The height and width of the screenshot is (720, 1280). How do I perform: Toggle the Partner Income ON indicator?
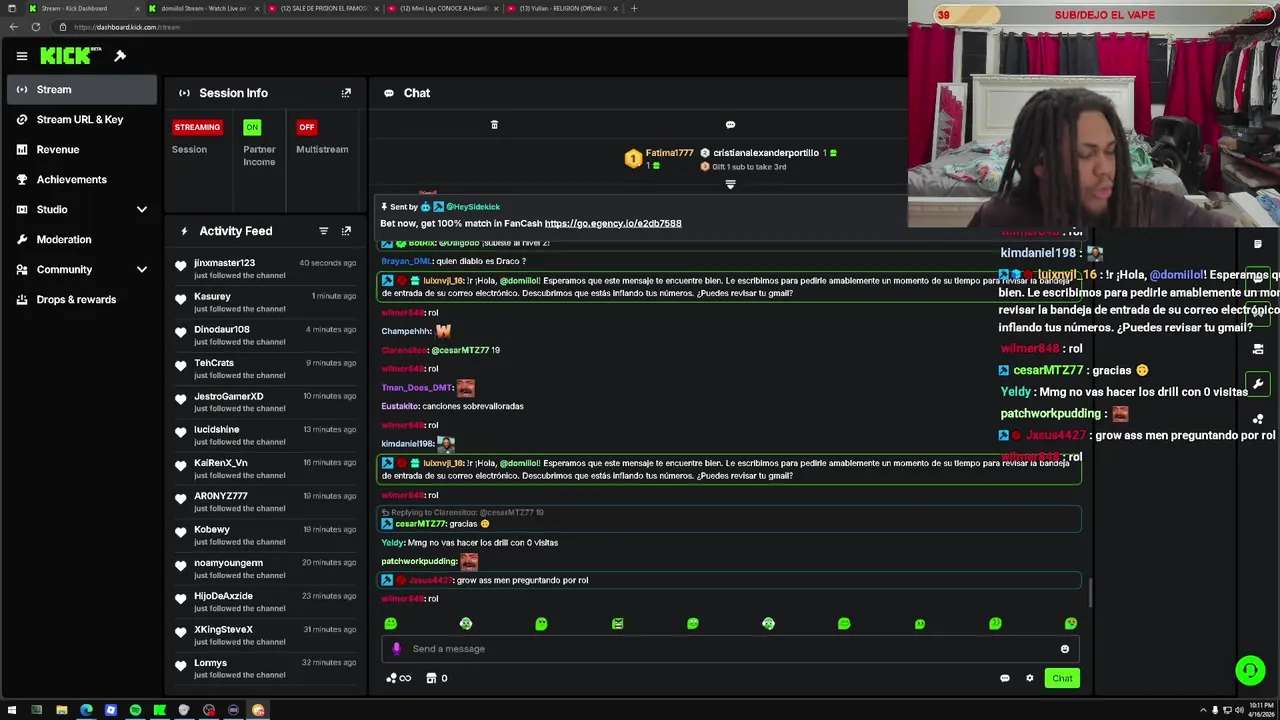point(252,127)
